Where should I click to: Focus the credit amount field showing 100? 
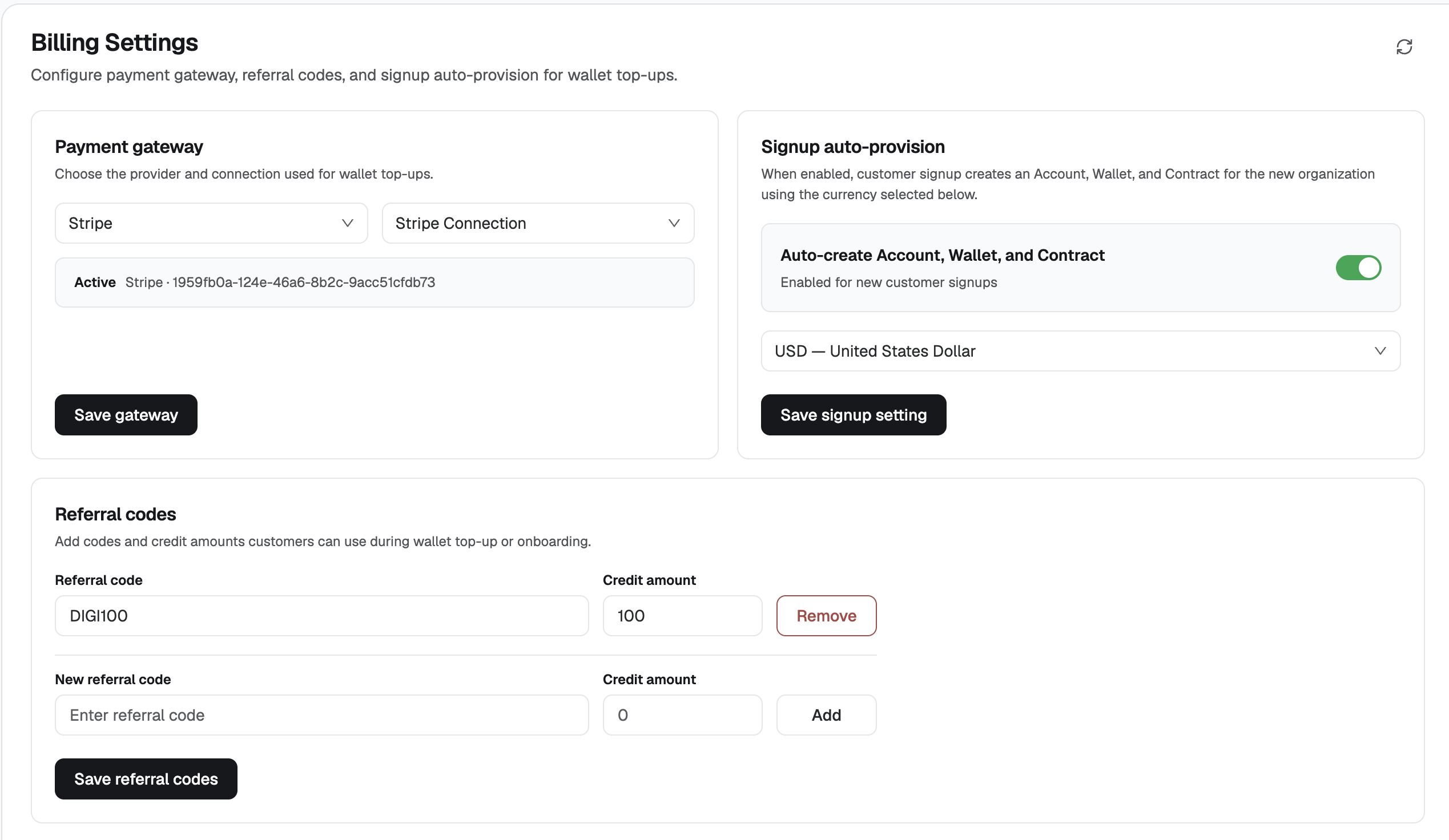coord(682,615)
